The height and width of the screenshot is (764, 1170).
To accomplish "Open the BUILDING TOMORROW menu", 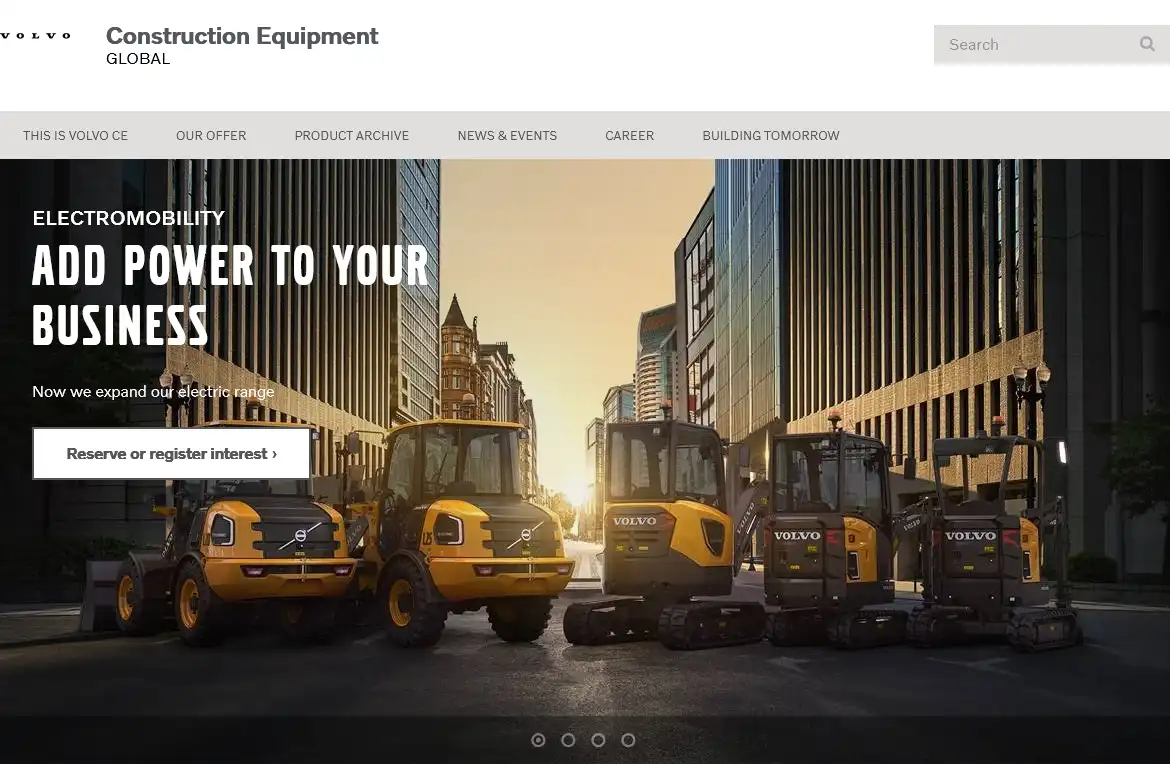I will [771, 136].
